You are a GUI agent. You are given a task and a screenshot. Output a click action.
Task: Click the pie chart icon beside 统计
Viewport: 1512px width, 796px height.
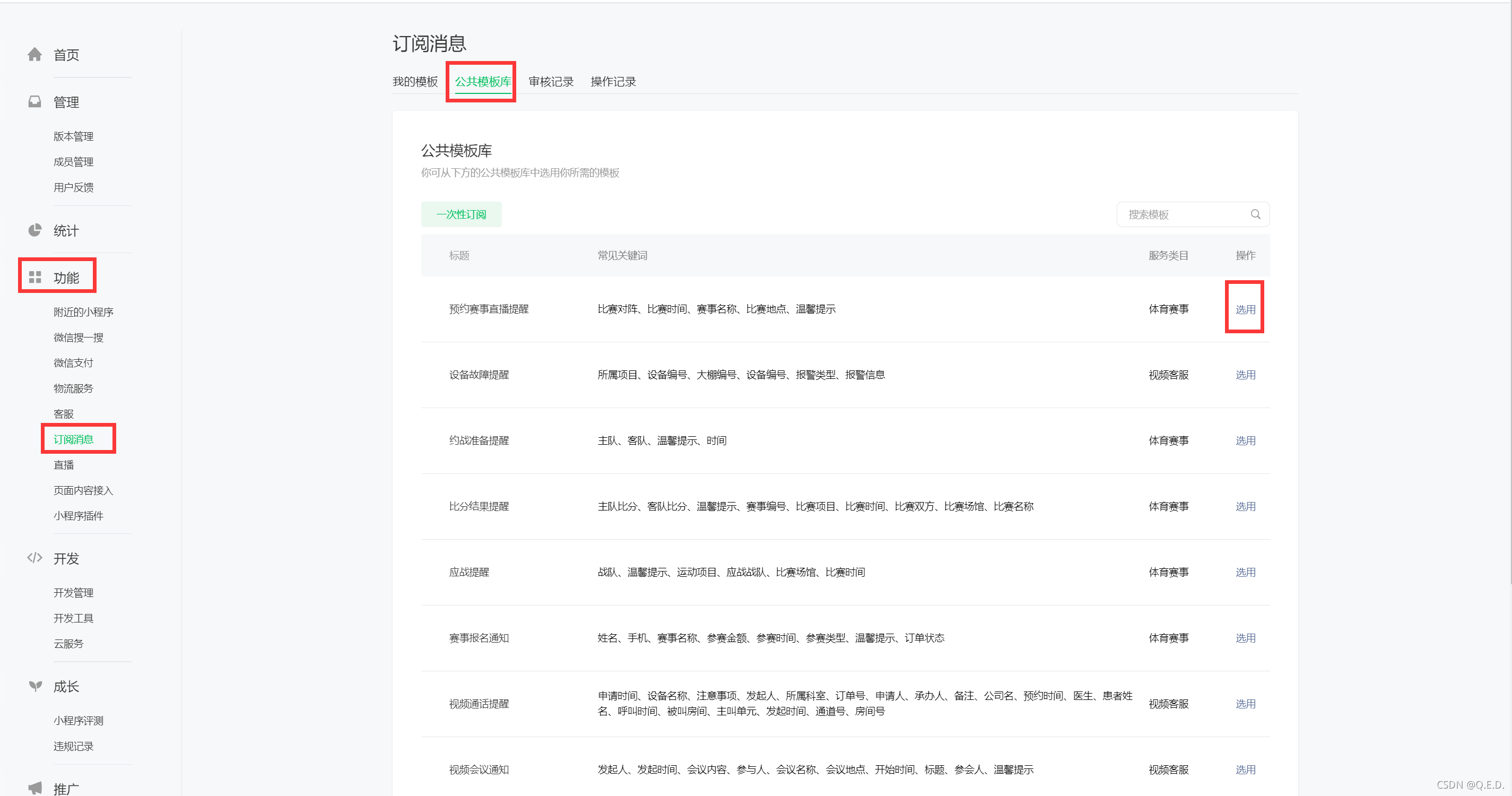pyautogui.click(x=34, y=230)
